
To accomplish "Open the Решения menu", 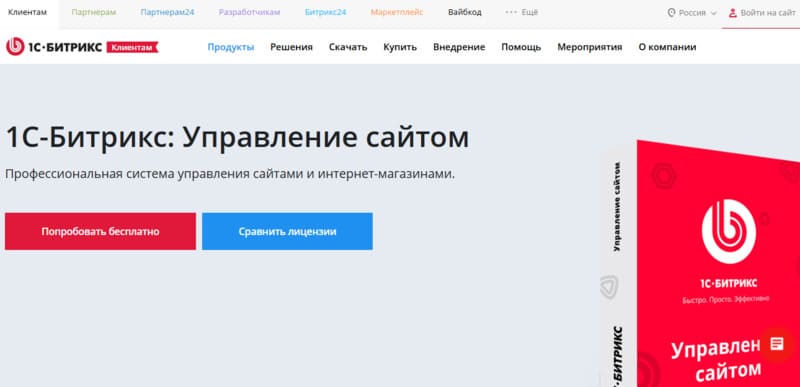I will (291, 47).
